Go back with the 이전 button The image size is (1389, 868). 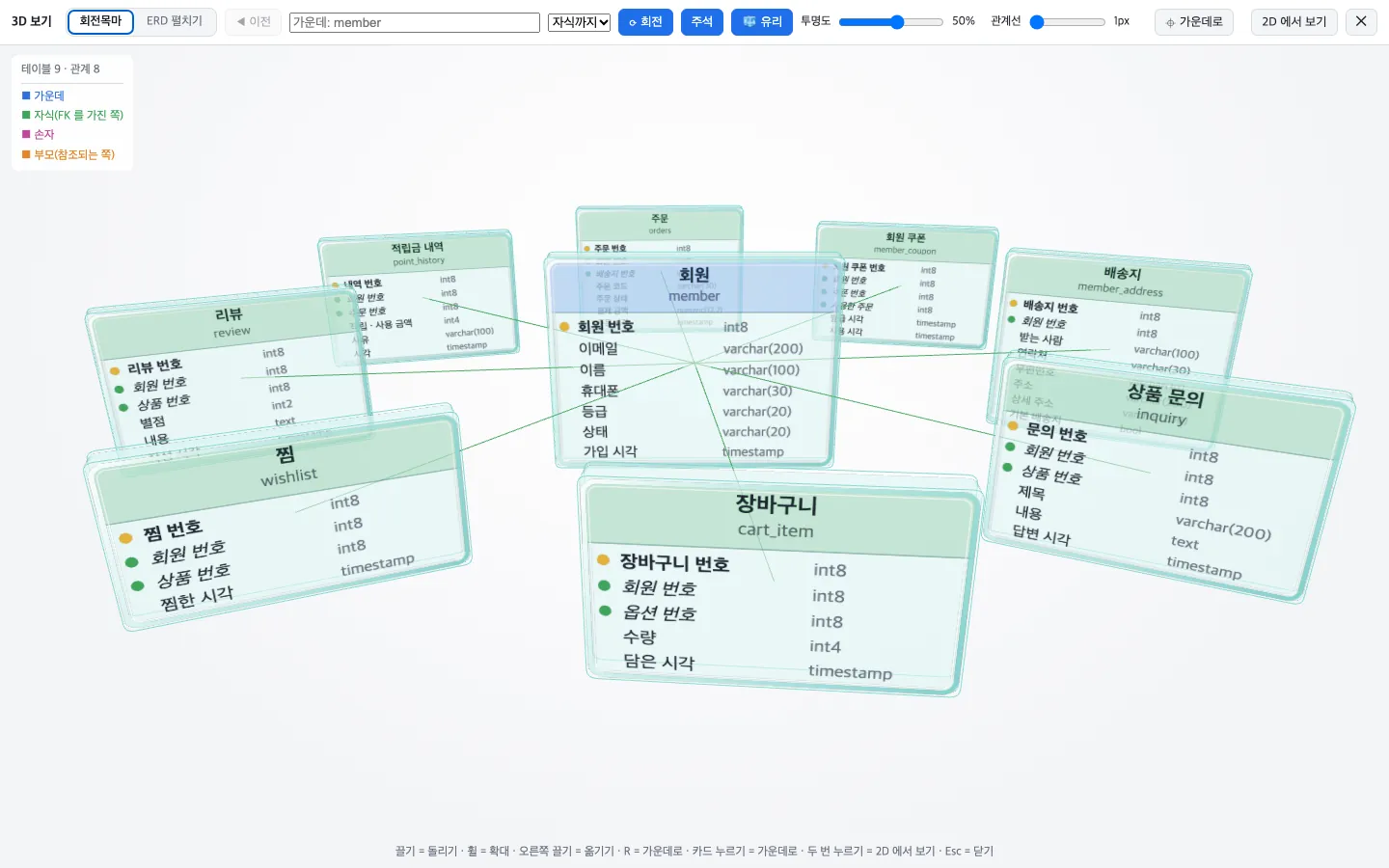pos(254,22)
